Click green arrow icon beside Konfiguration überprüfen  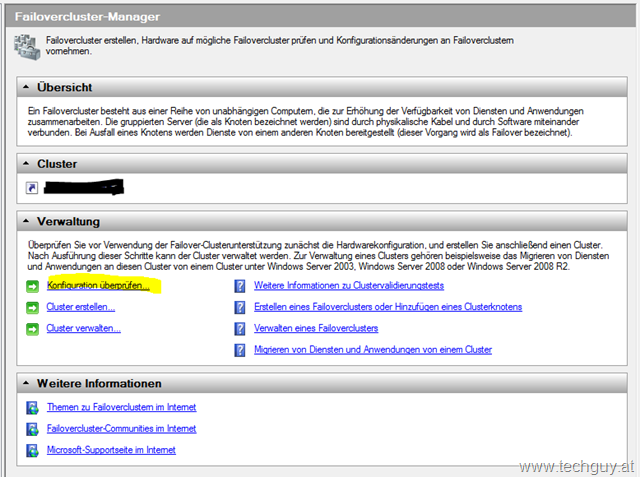(33, 286)
